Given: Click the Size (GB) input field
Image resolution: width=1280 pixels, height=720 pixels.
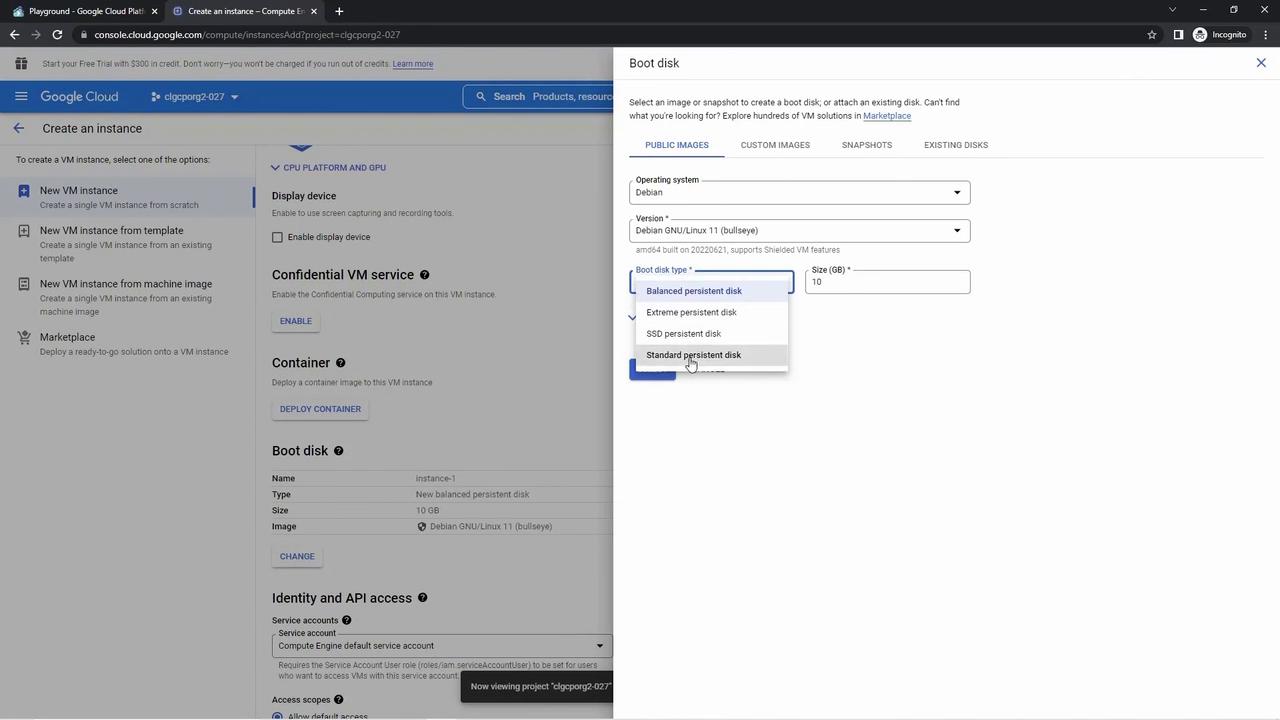Looking at the screenshot, I should tap(888, 282).
